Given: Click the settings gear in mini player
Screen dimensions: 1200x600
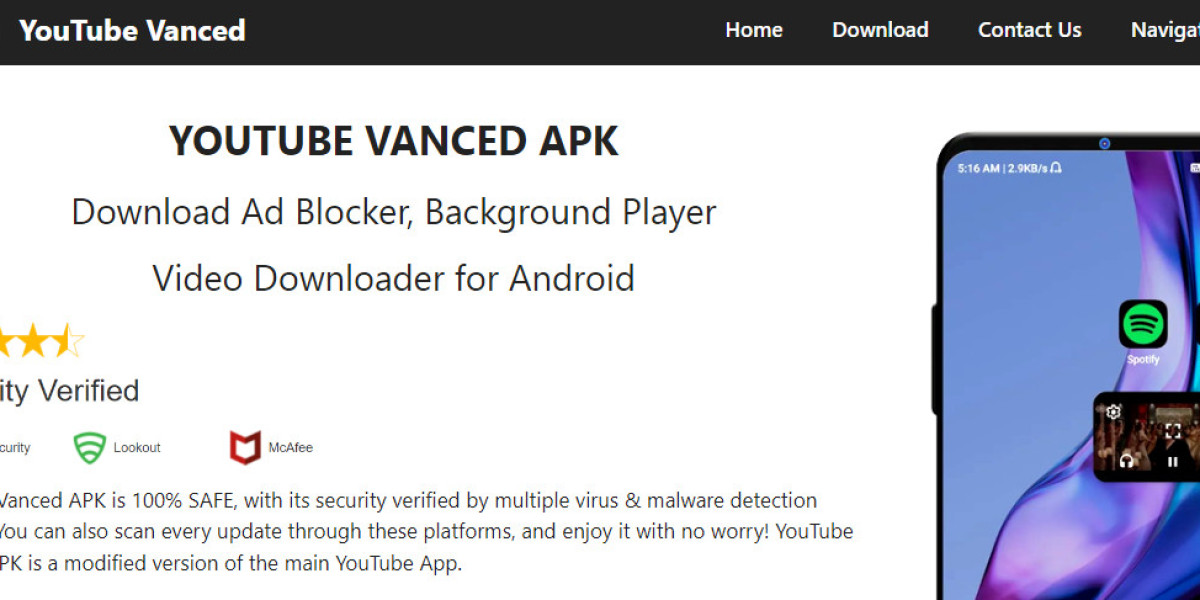Looking at the screenshot, I should coord(1113,412).
